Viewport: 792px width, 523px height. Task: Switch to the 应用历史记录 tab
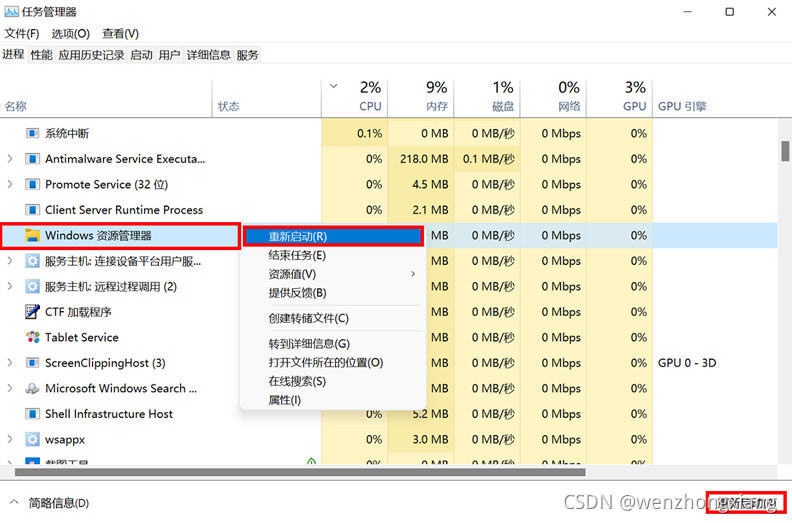coord(91,55)
